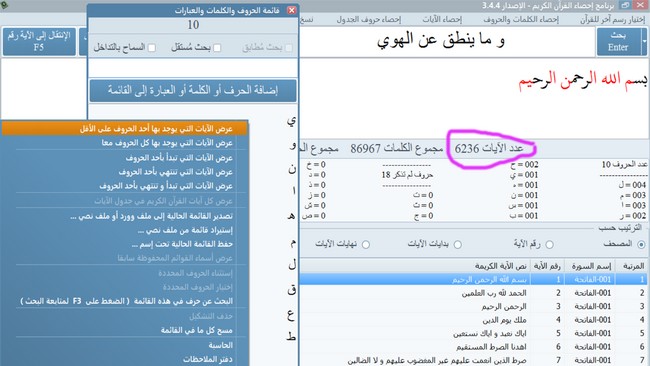Click the بحث Enter search button
The image size is (650, 366).
618,41
